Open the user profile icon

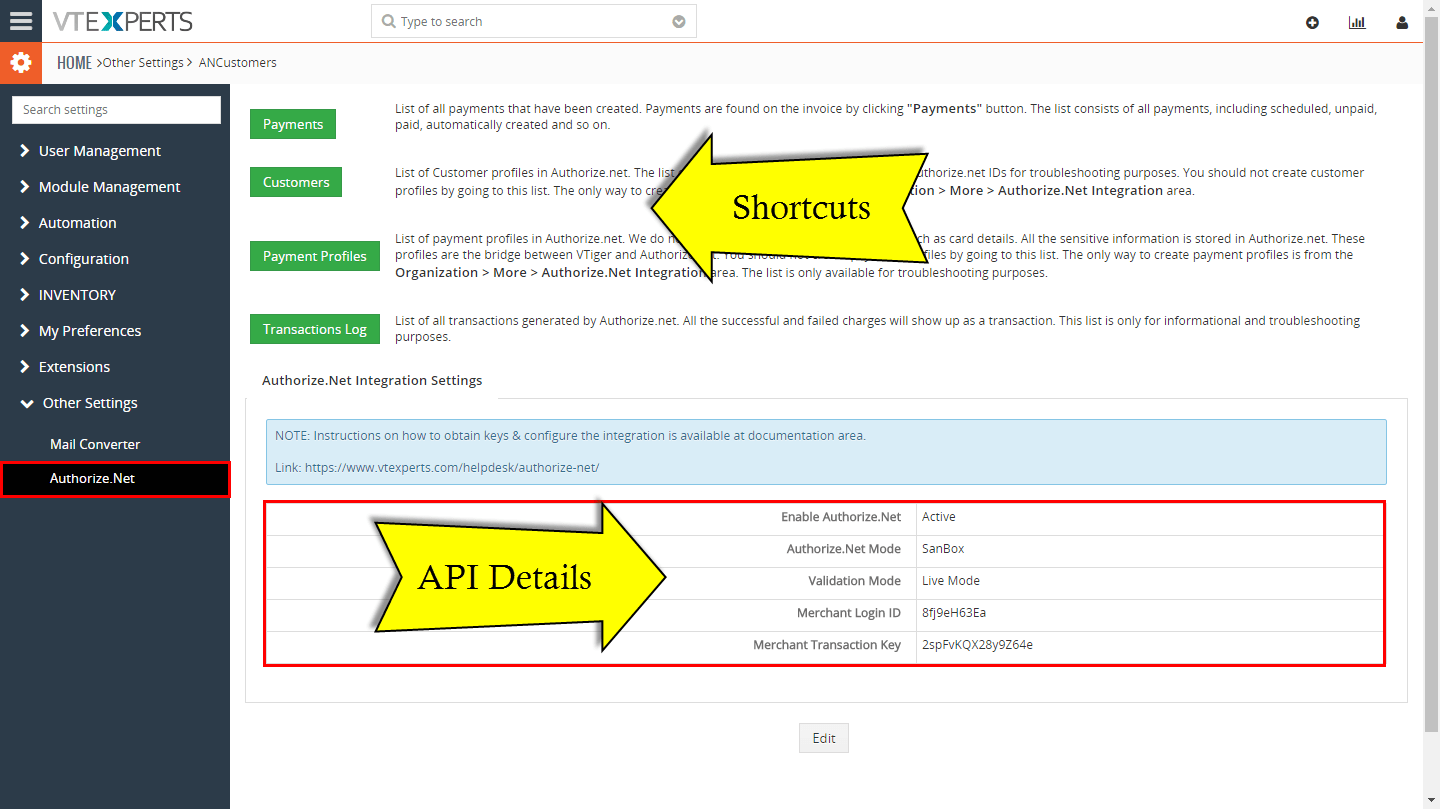1401,21
